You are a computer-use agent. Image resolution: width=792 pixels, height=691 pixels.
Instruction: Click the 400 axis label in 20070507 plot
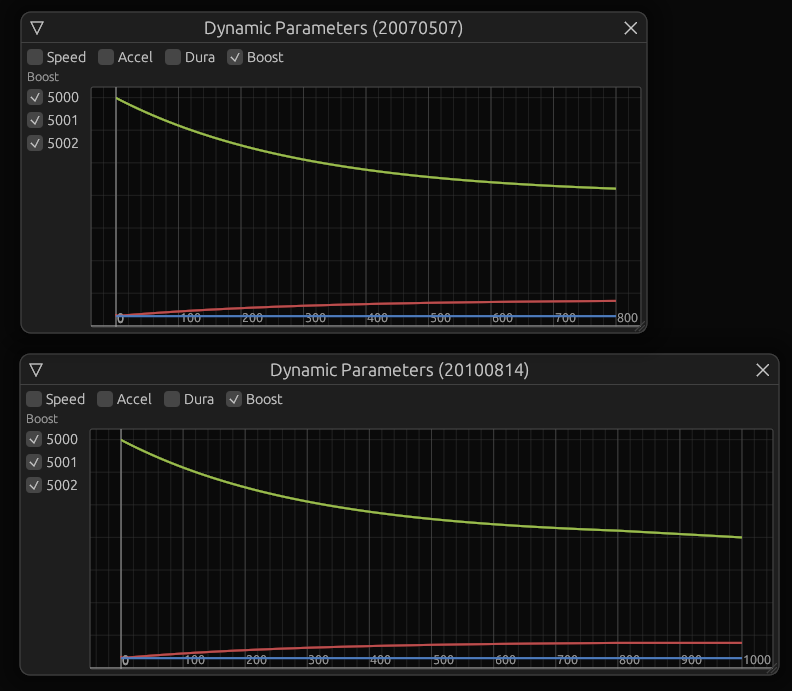click(377, 318)
